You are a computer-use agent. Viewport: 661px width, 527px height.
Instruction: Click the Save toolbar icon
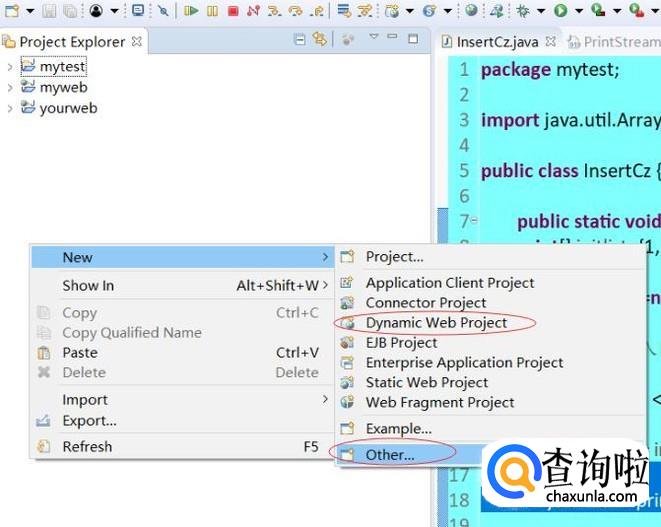pos(49,11)
